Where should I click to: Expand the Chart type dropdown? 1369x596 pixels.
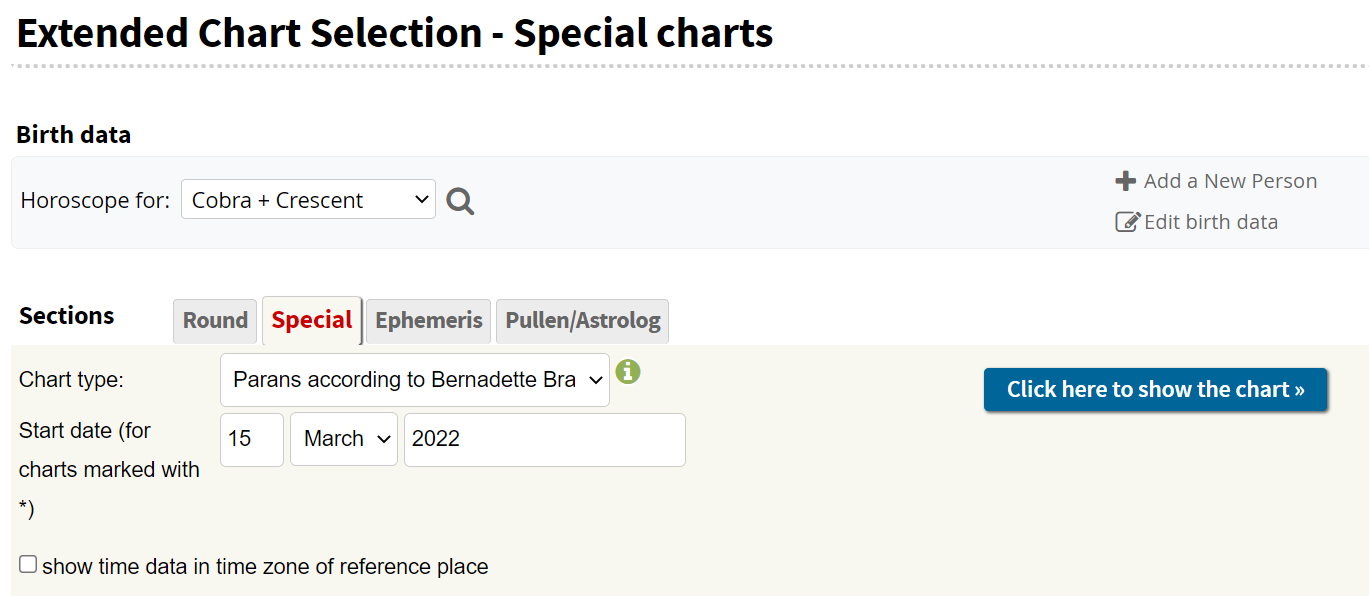coord(414,380)
